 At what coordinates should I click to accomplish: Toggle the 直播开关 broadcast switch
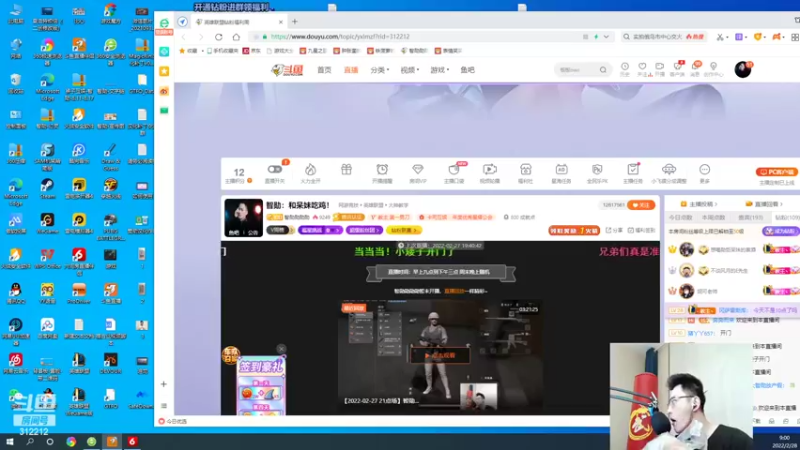pos(274,172)
